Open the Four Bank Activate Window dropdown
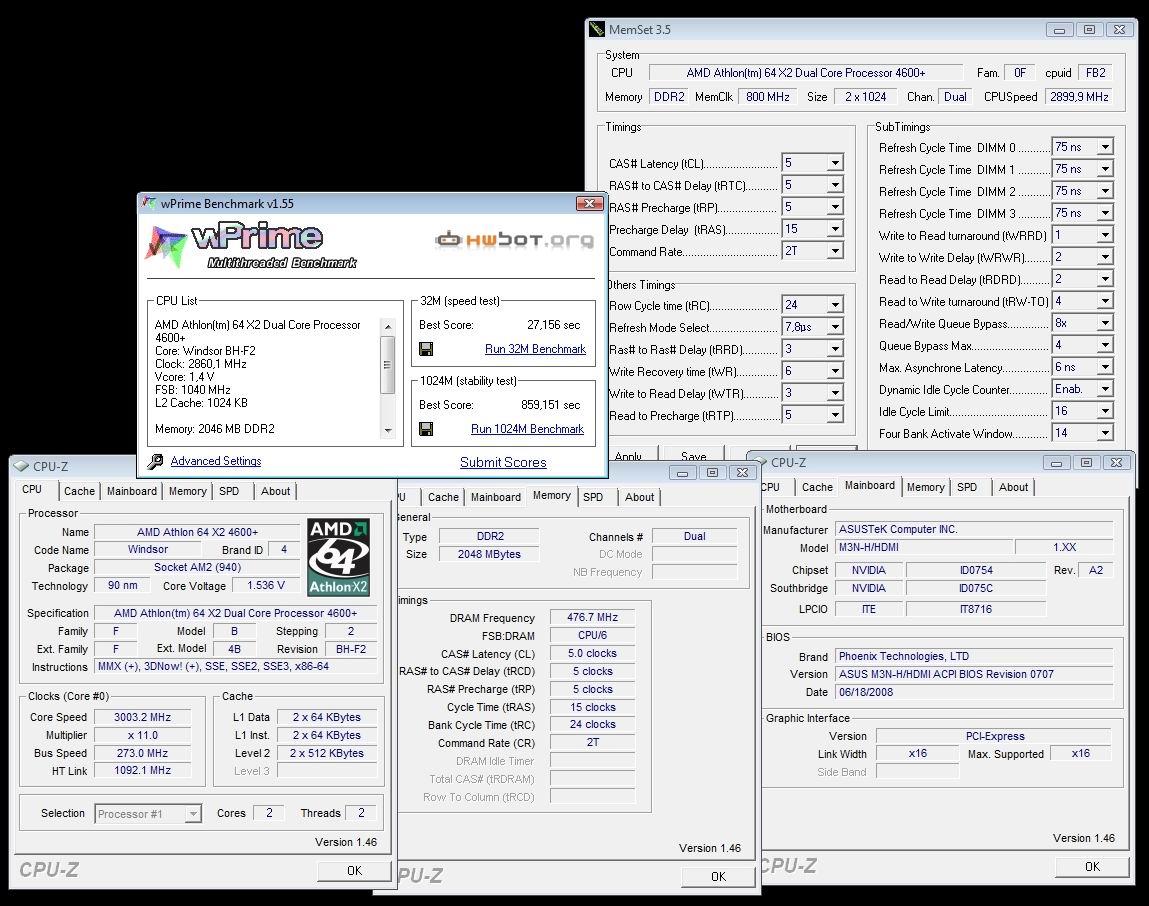Screen dimensions: 1149x906 pyautogui.click(x=1105, y=432)
